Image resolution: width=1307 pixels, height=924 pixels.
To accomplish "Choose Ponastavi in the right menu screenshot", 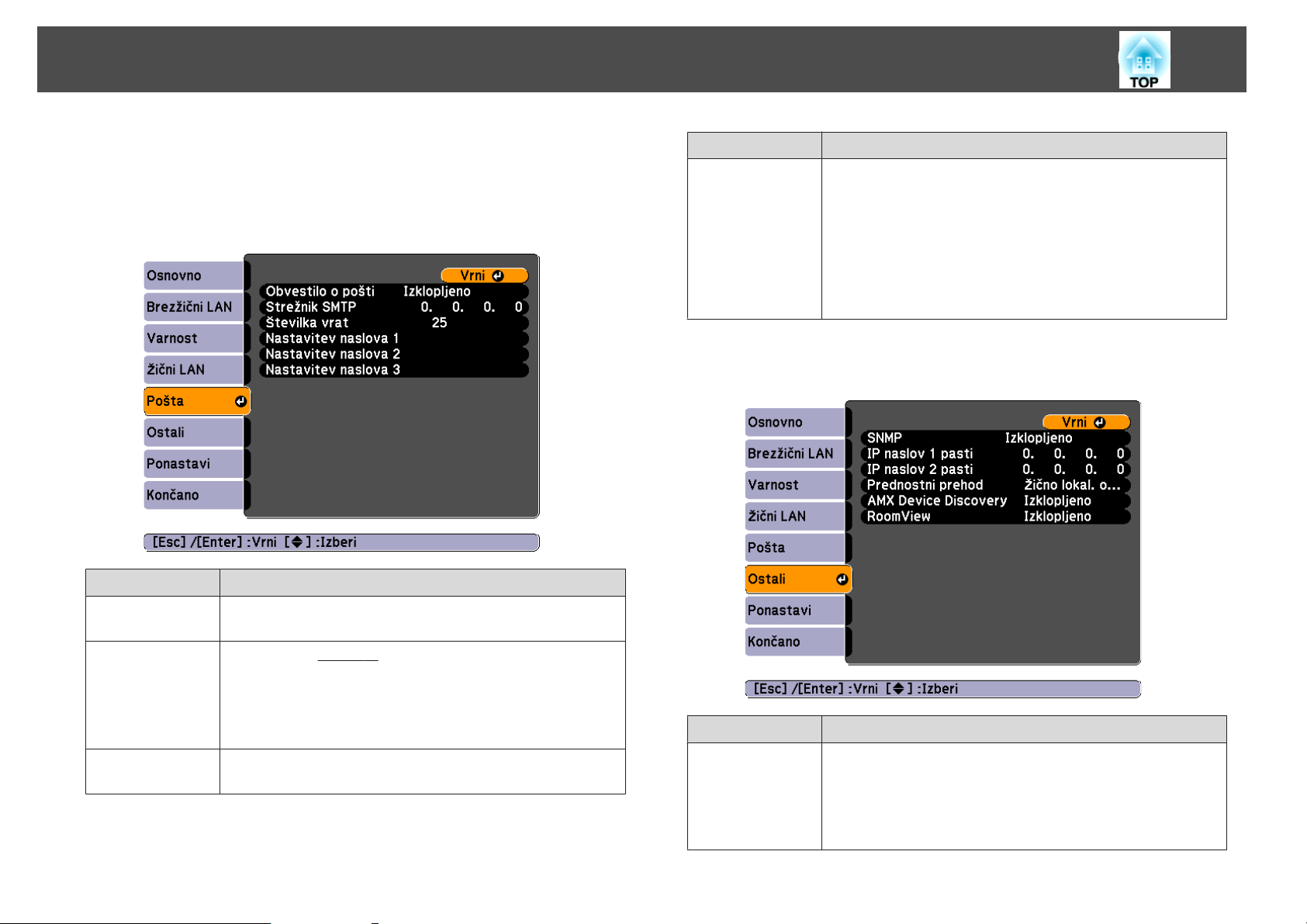I will 795,611.
